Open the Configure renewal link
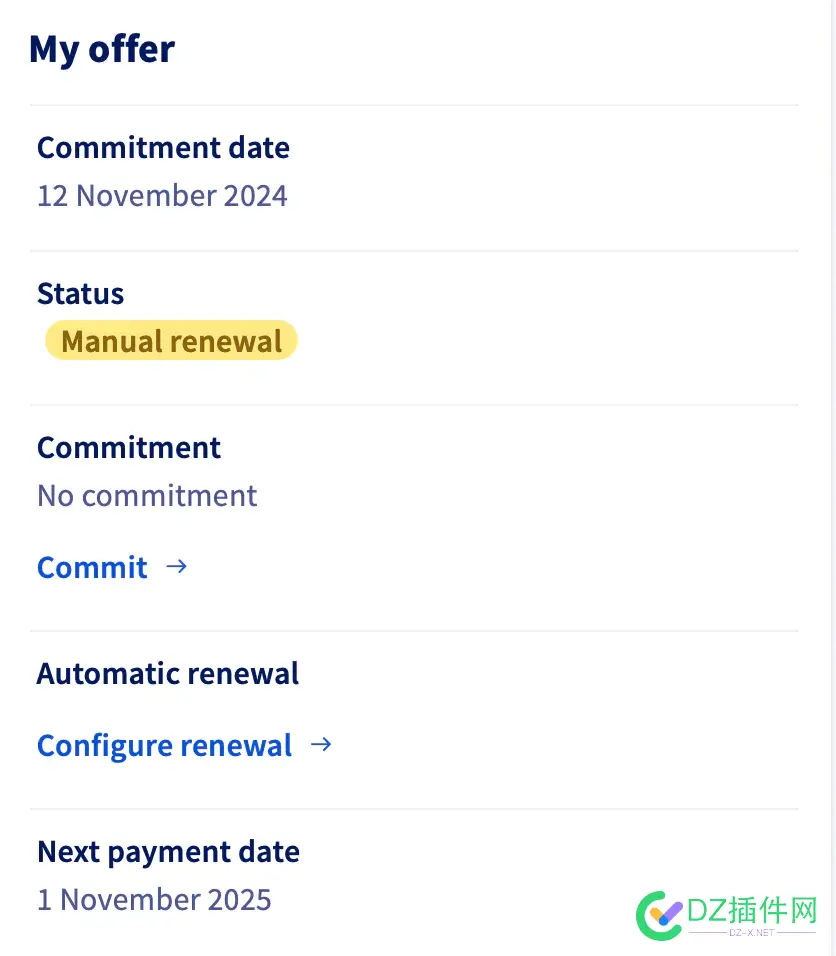This screenshot has height=956, width=836. coord(164,746)
